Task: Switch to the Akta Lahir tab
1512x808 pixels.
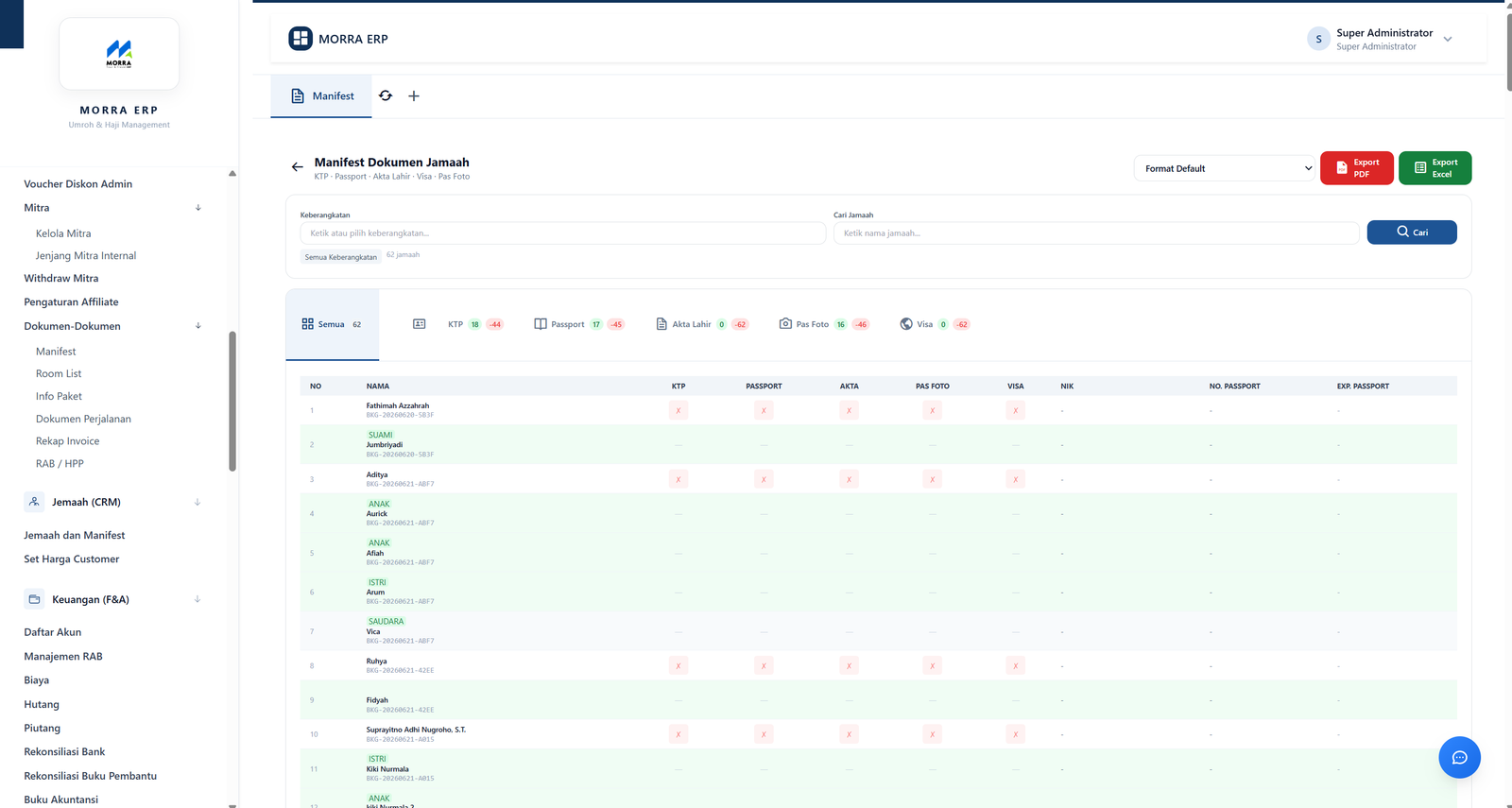Action: click(x=702, y=324)
